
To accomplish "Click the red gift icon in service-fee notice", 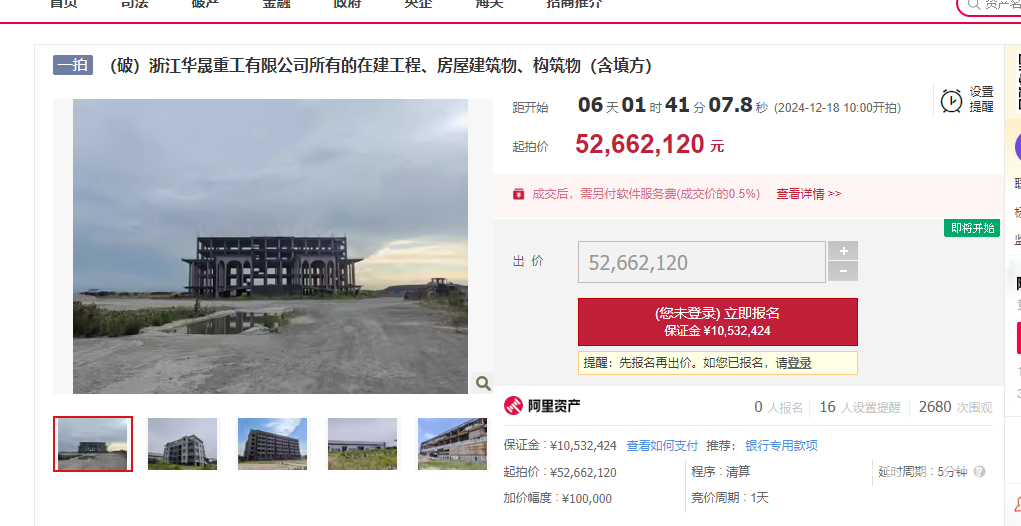I will (x=518, y=193).
